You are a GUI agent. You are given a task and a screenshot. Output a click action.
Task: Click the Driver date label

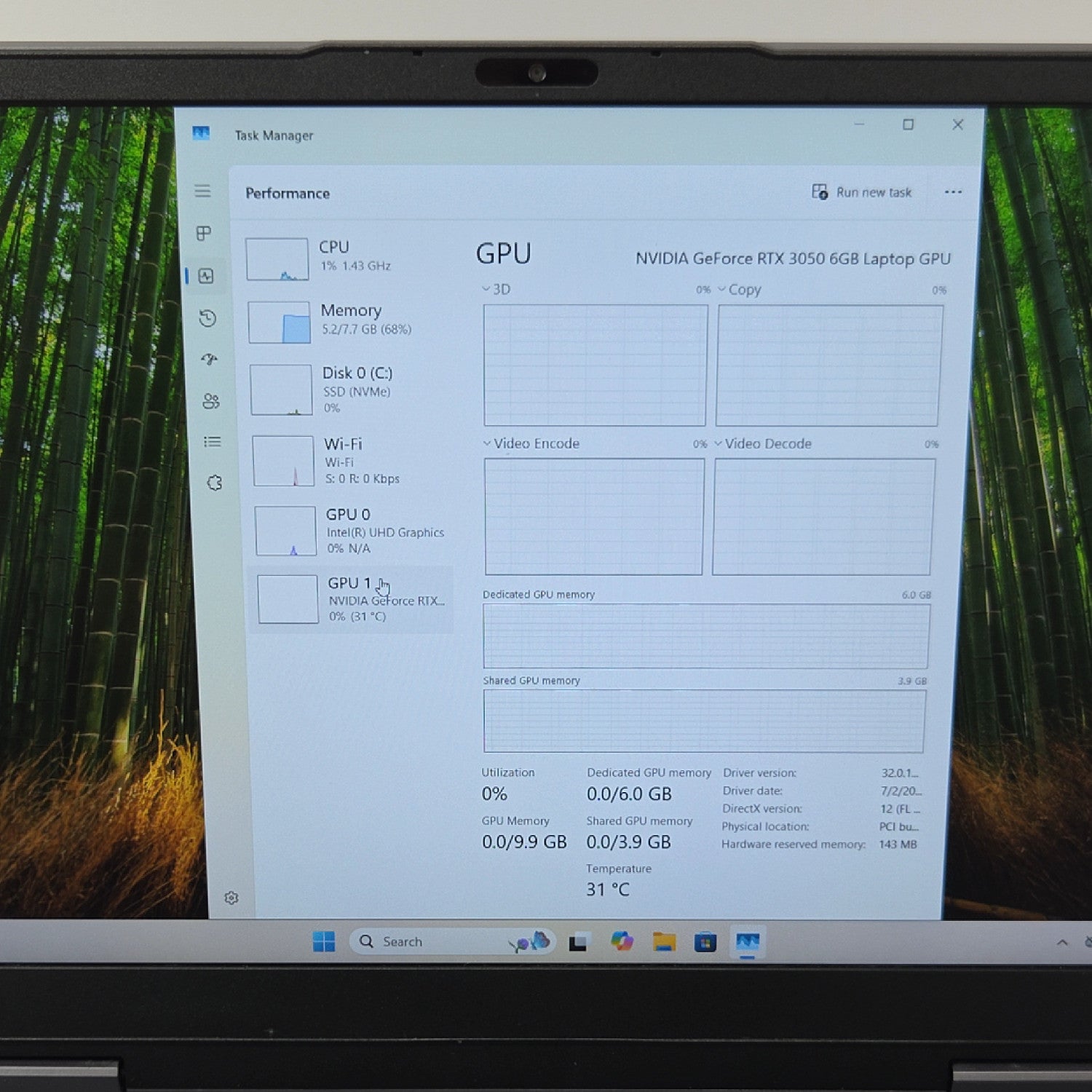[752, 791]
